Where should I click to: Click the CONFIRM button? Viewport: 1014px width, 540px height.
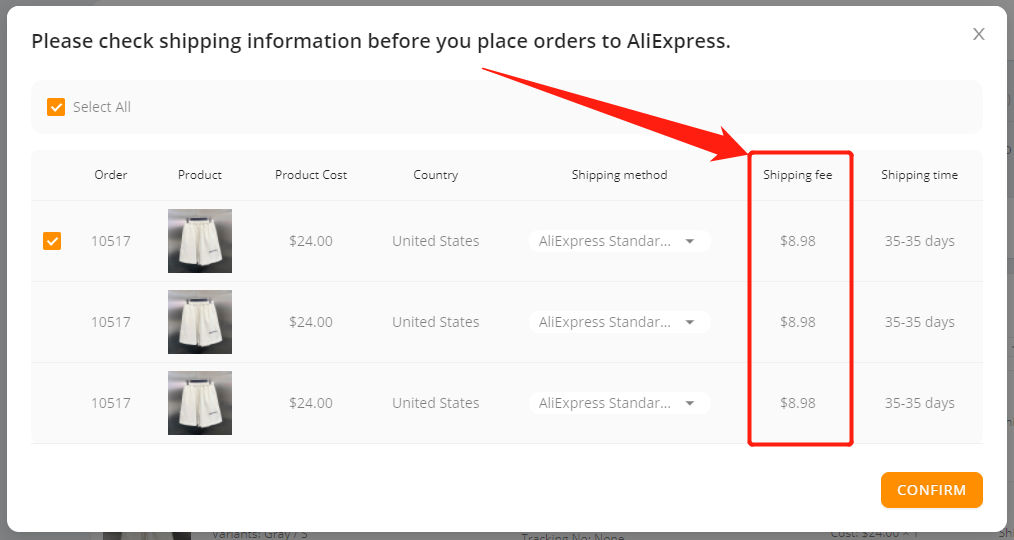point(931,490)
